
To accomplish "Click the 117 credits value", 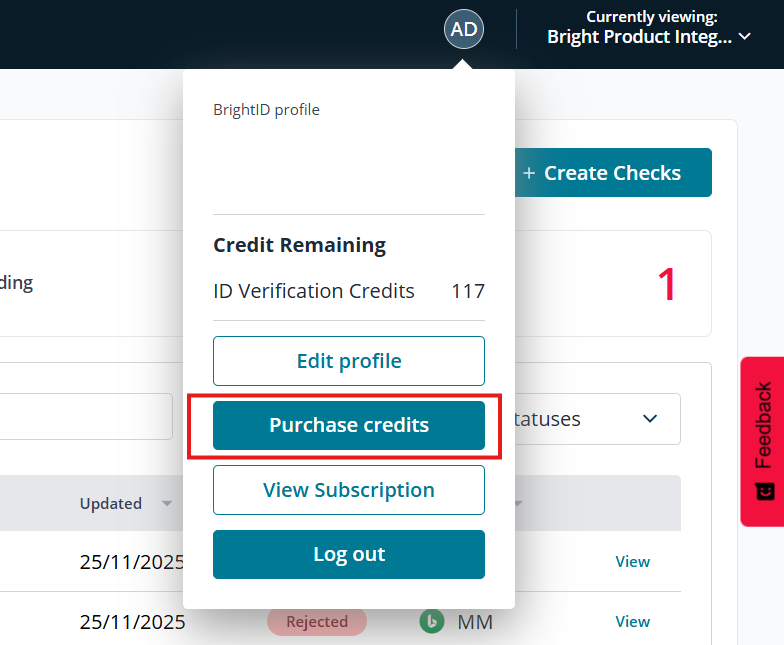I will (x=468, y=291).
